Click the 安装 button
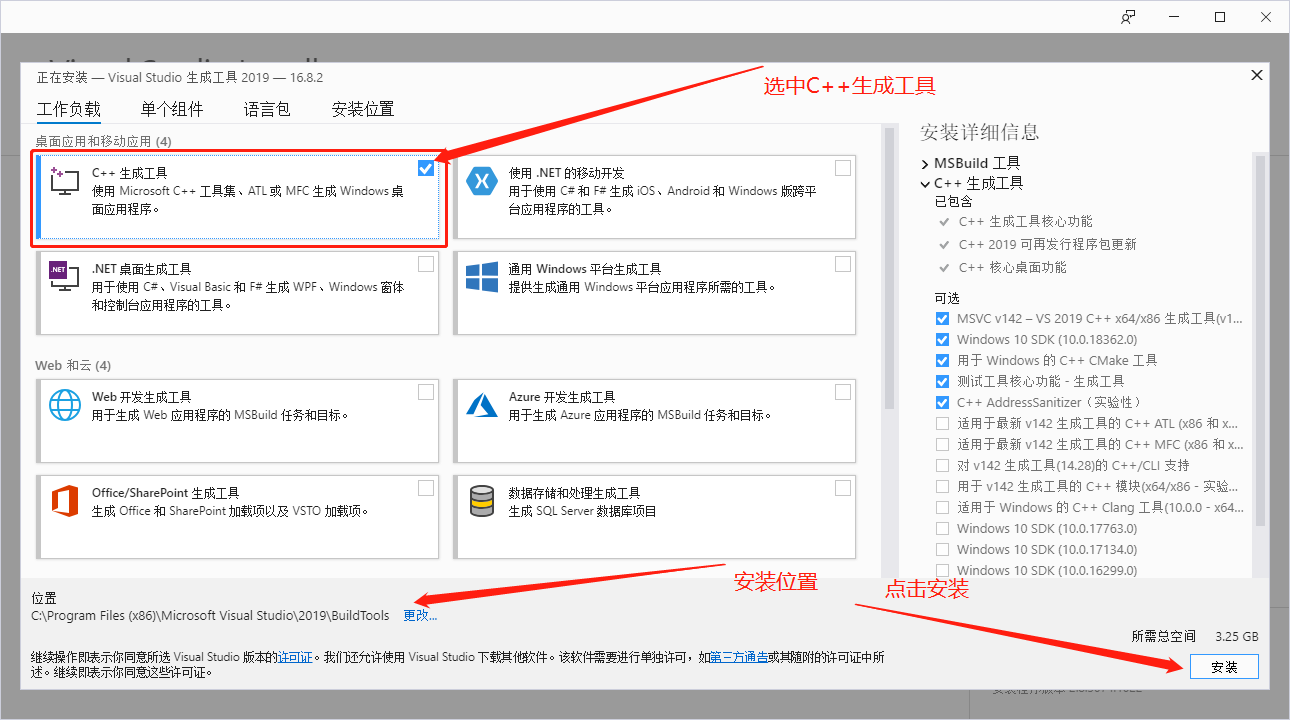 tap(1224, 667)
